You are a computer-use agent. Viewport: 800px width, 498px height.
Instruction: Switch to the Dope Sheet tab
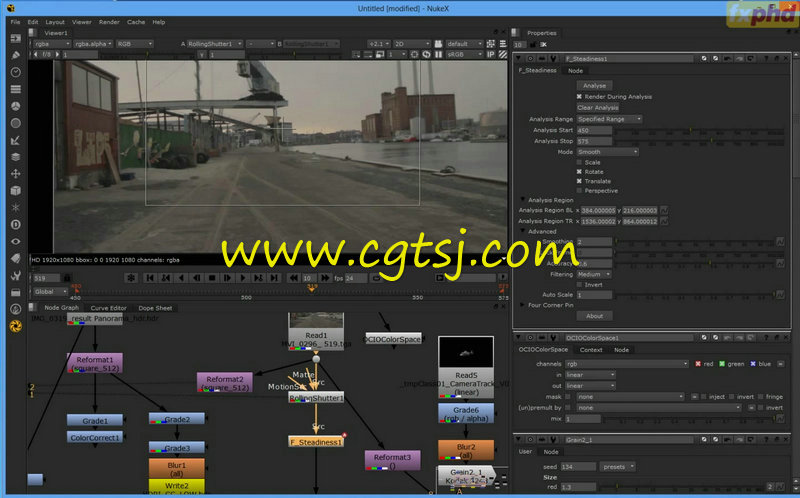155,308
